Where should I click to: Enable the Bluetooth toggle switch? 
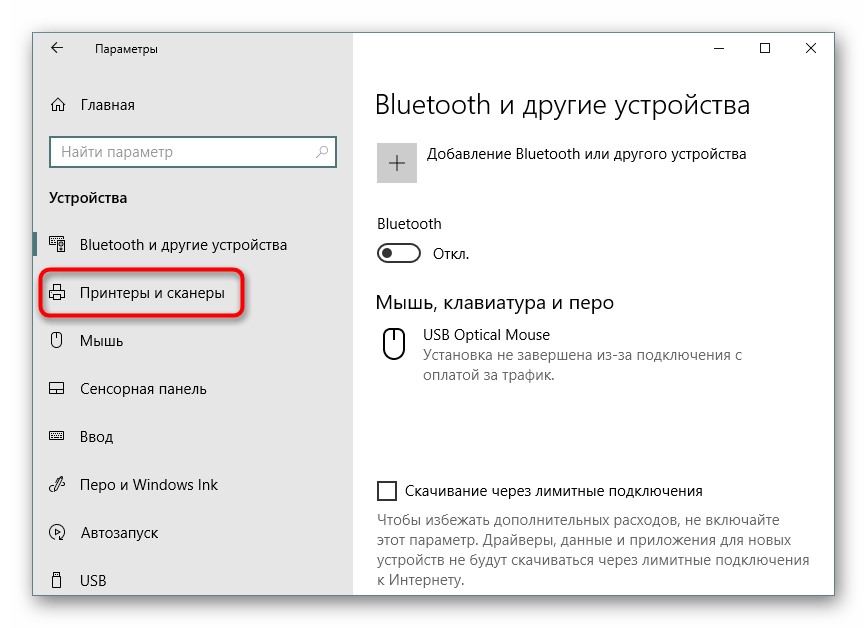tap(399, 253)
